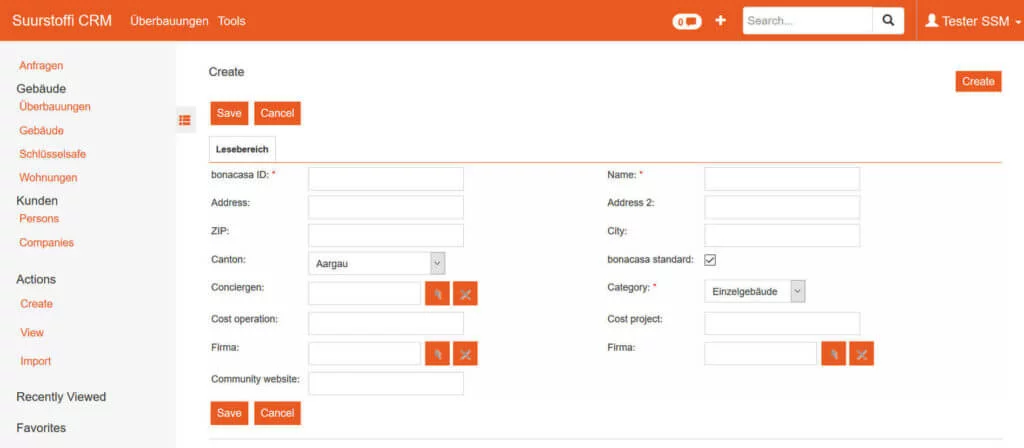Click the top Save button
Viewport: 1024px width, 448px height.
(x=229, y=113)
